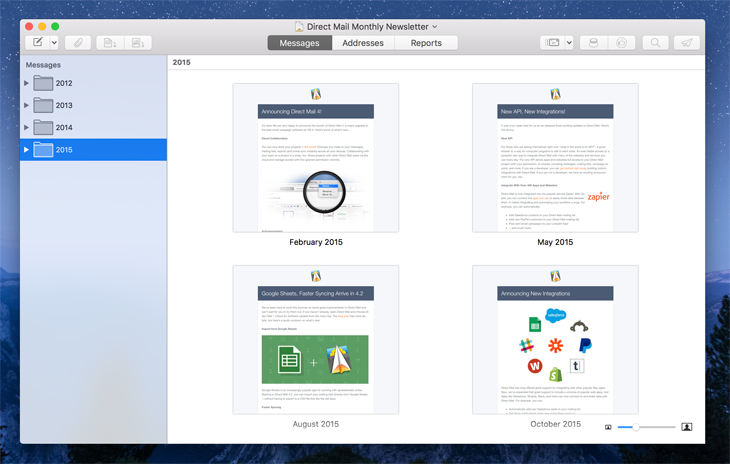Expand the 2015 folder disclosure triangle
The image size is (730, 464).
click(x=27, y=149)
